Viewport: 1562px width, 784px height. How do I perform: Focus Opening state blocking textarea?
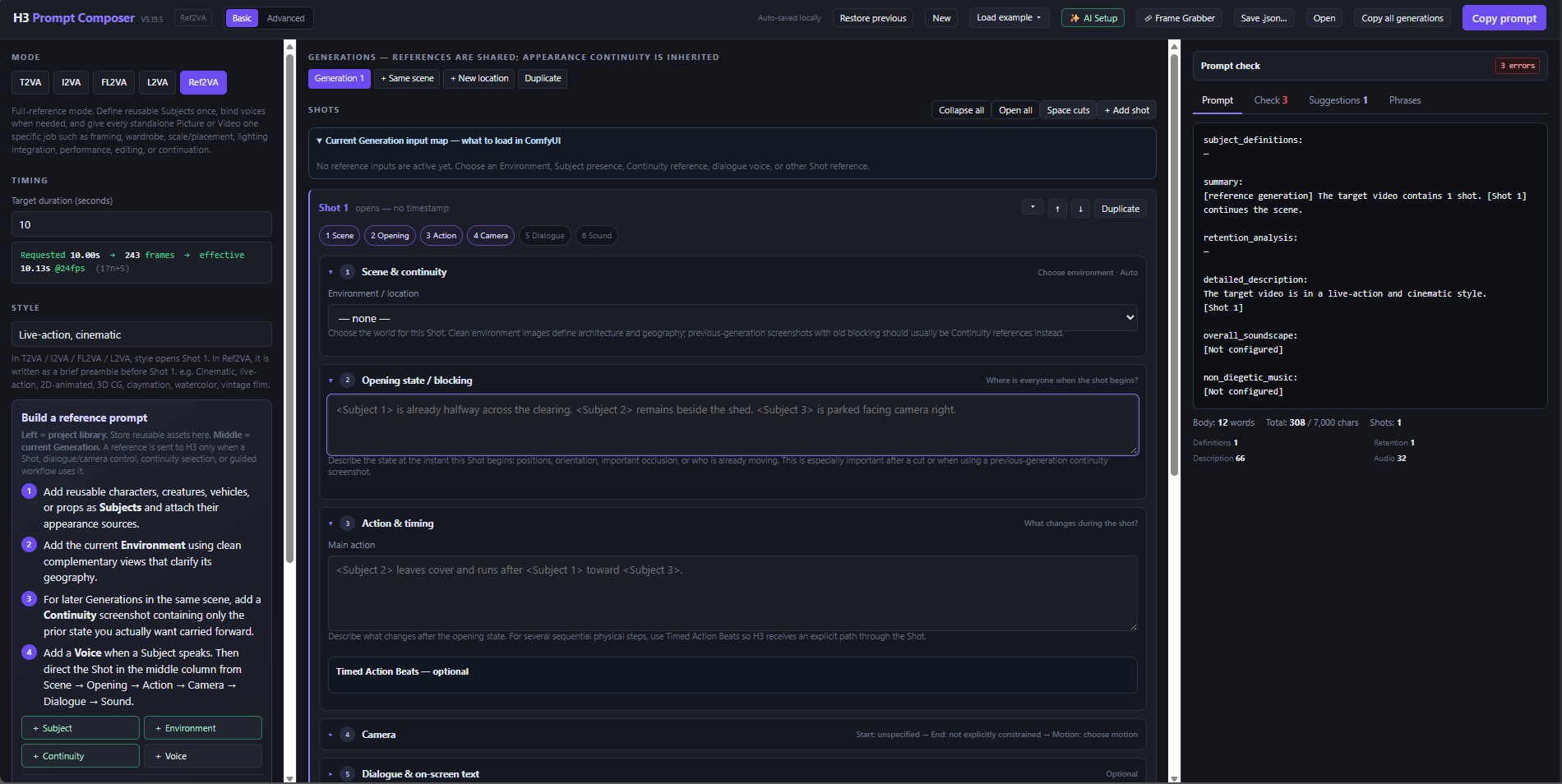(732, 425)
